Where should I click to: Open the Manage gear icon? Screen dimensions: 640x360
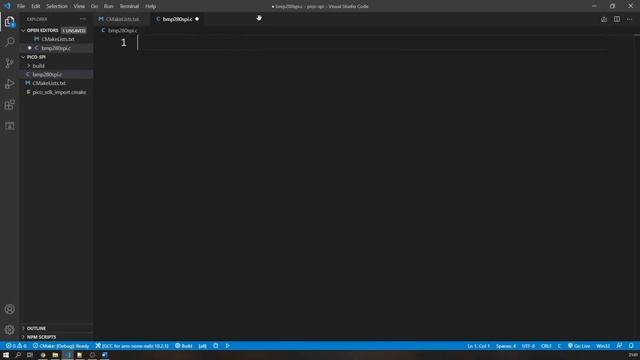(9, 329)
